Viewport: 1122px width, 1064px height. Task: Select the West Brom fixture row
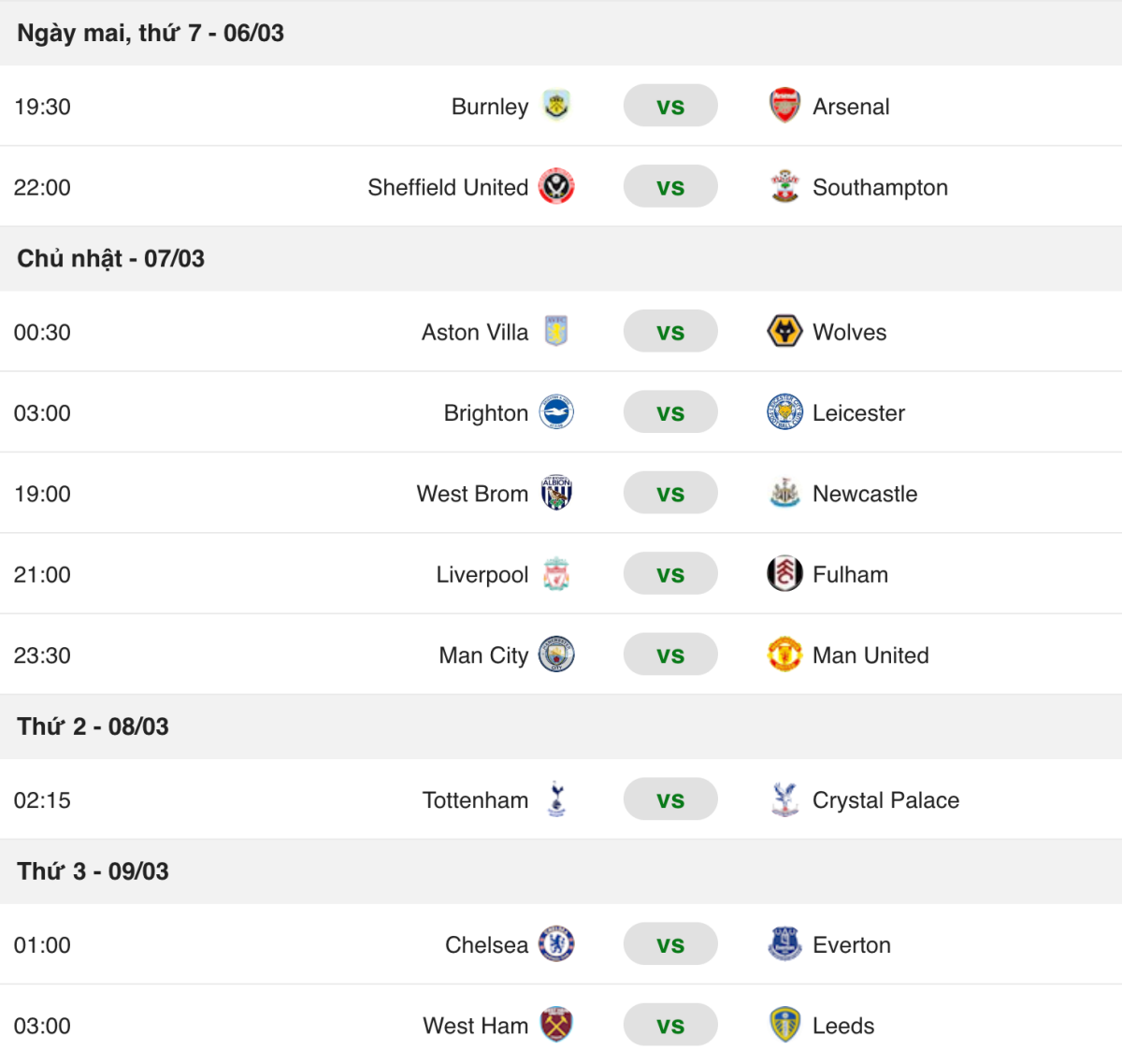point(561,493)
